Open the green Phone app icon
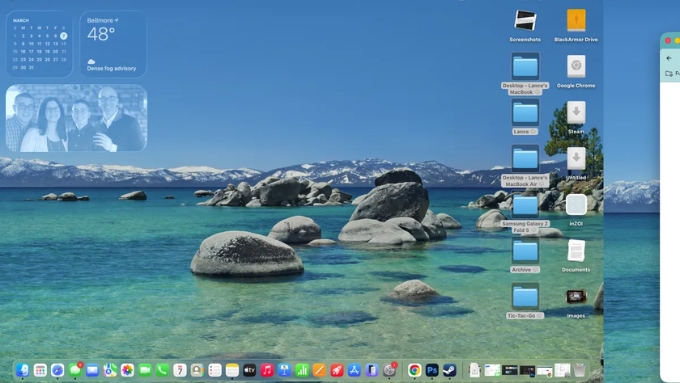The width and height of the screenshot is (680, 383). pyautogui.click(x=162, y=370)
